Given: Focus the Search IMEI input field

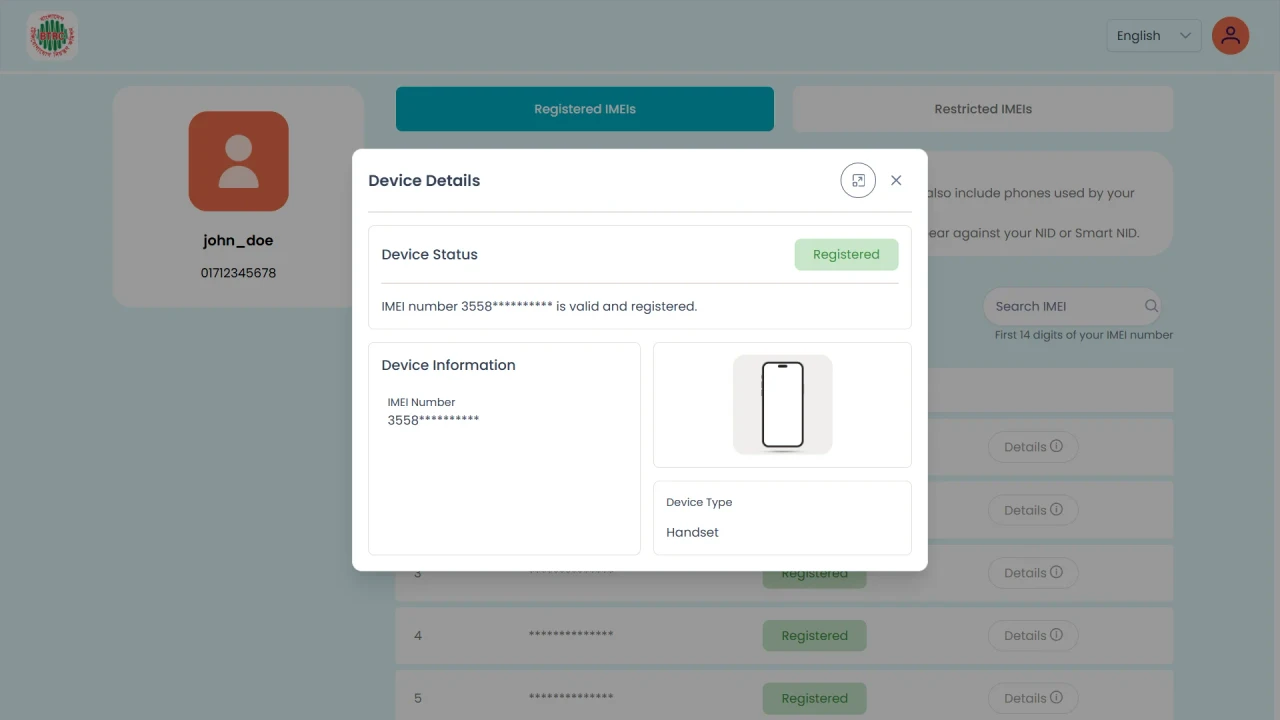Looking at the screenshot, I should (x=1073, y=306).
